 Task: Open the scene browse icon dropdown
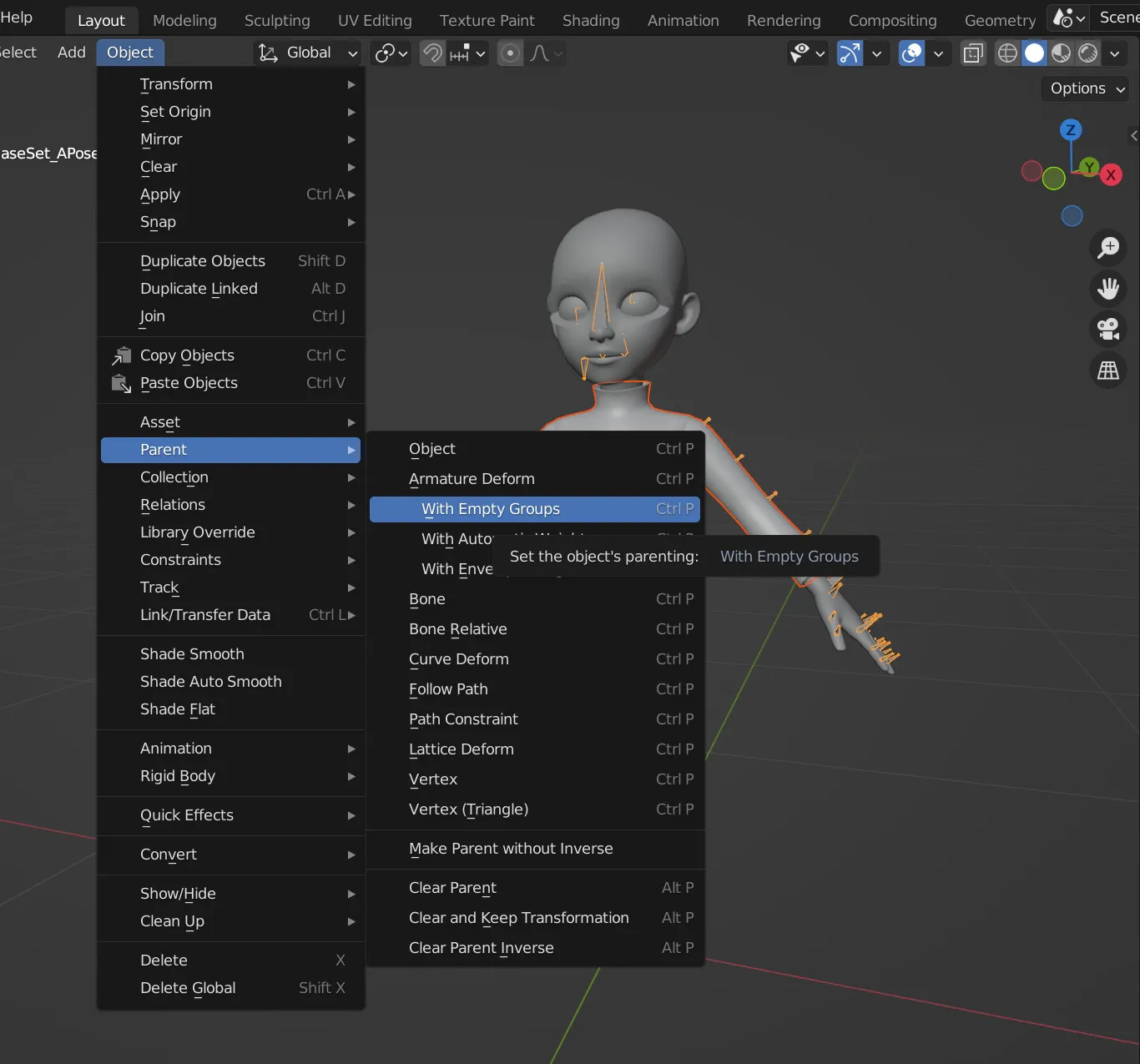[1069, 18]
